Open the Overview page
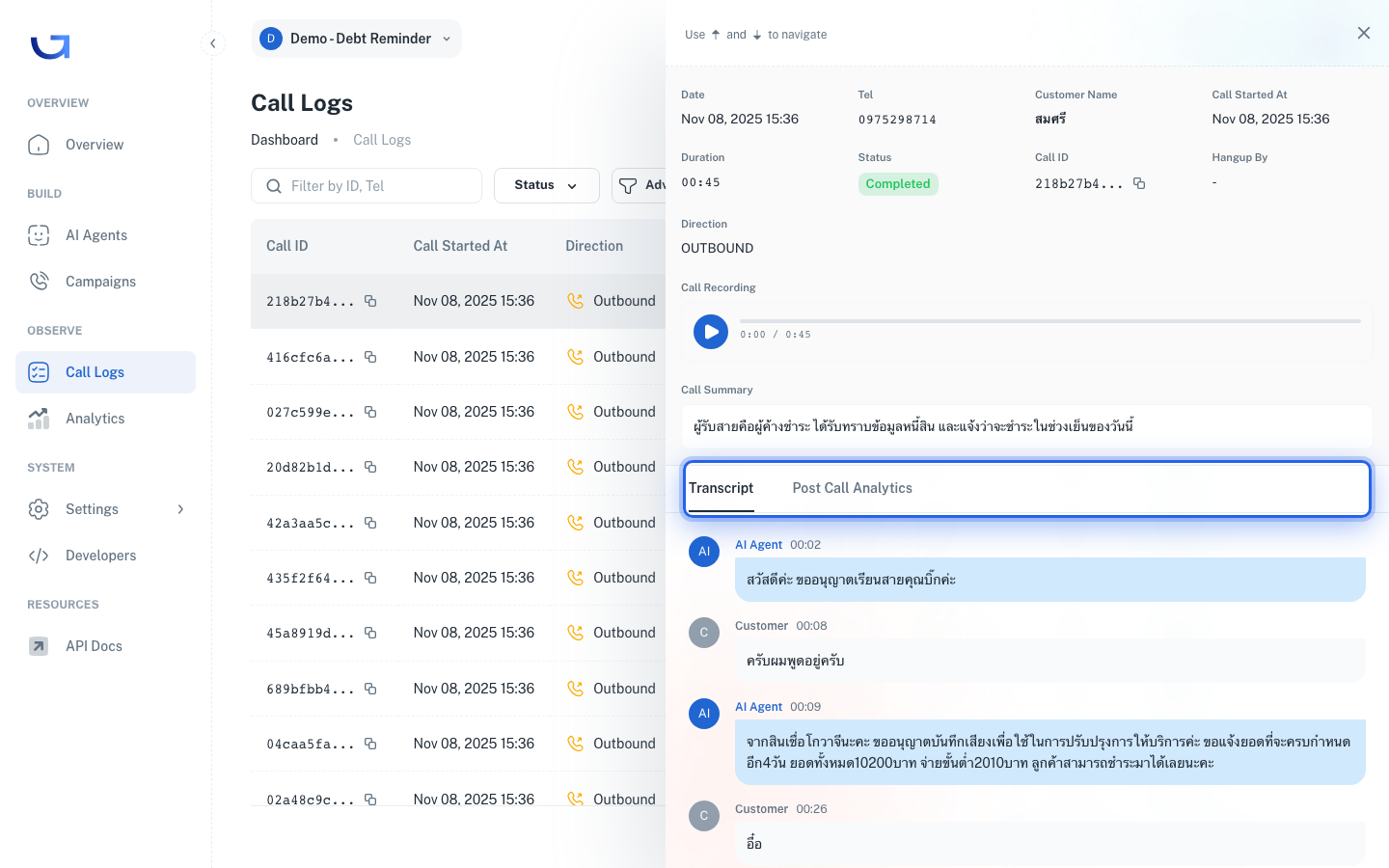This screenshot has height=868, width=1389. coord(105,145)
